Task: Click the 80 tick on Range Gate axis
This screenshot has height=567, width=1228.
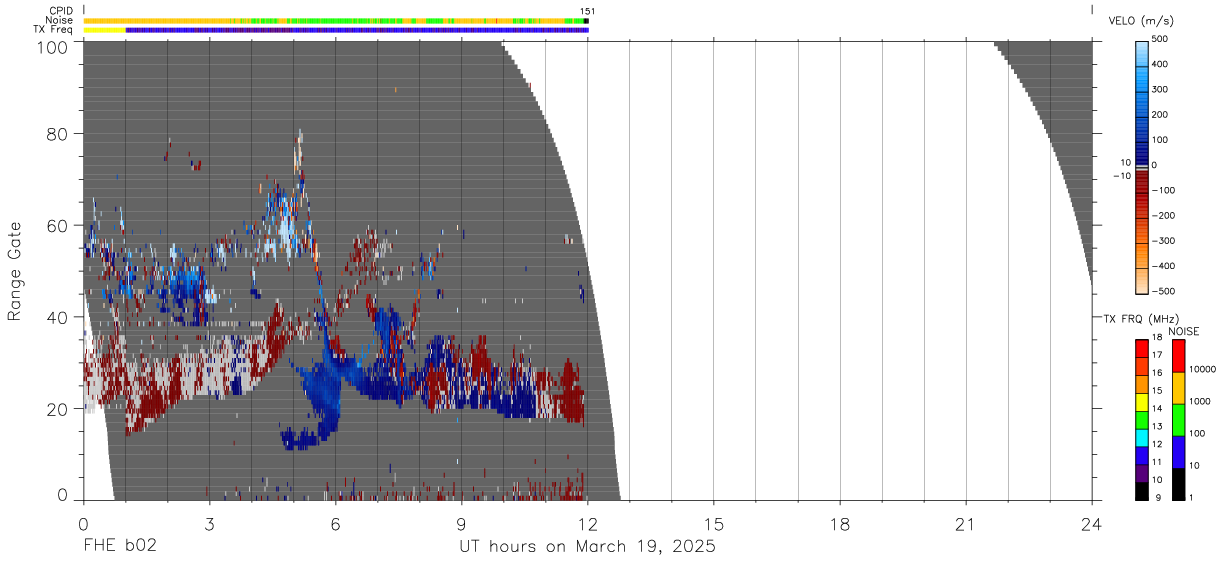Action: tap(58, 134)
